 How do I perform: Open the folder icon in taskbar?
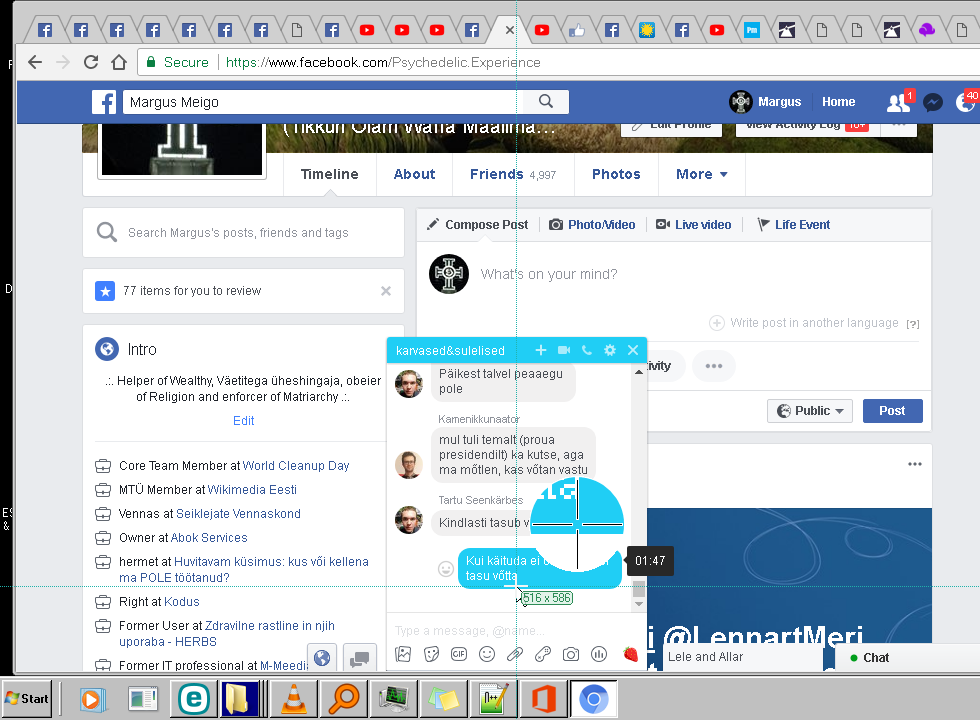[239, 699]
